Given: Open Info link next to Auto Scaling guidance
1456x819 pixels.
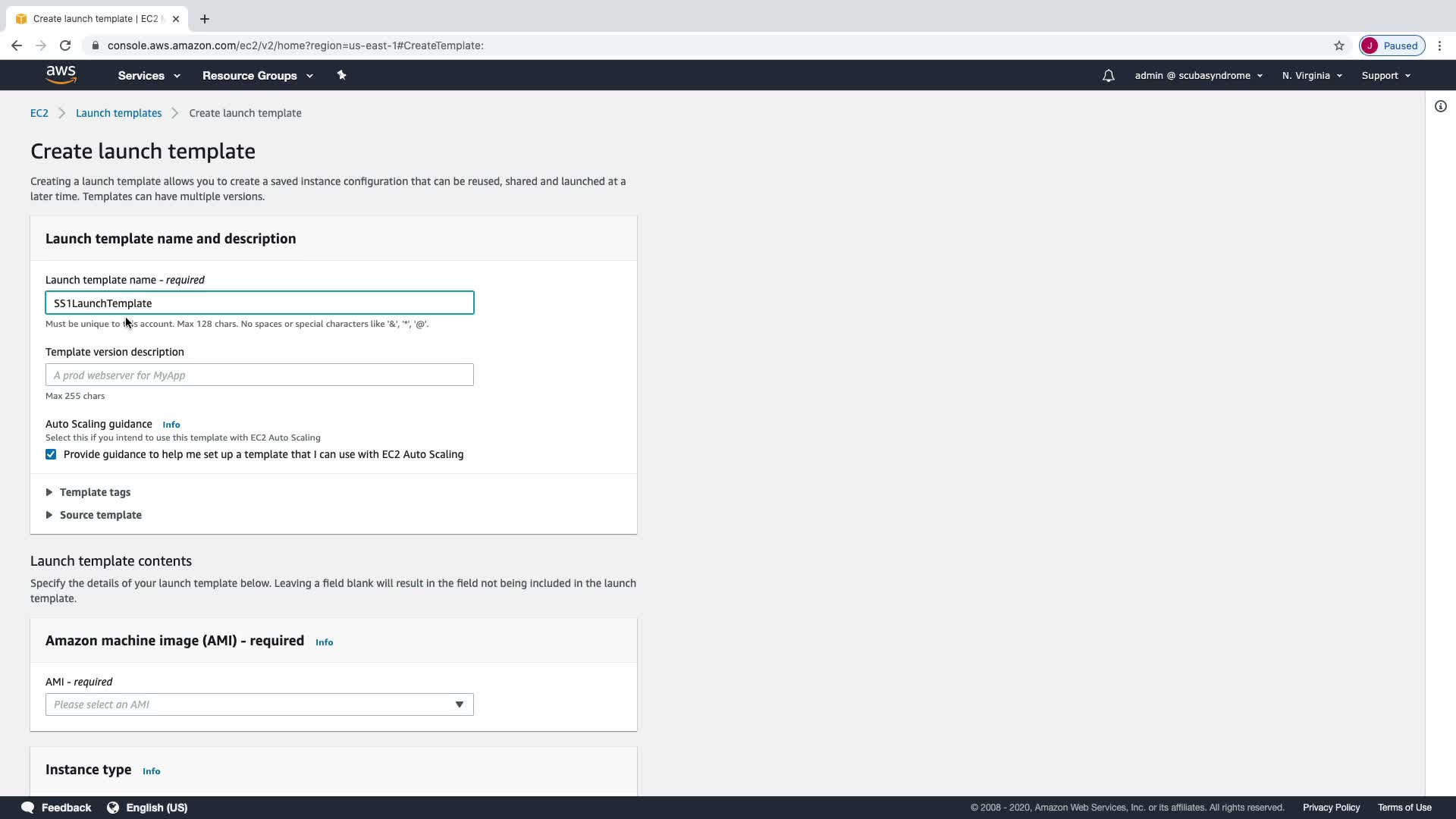Looking at the screenshot, I should (171, 425).
